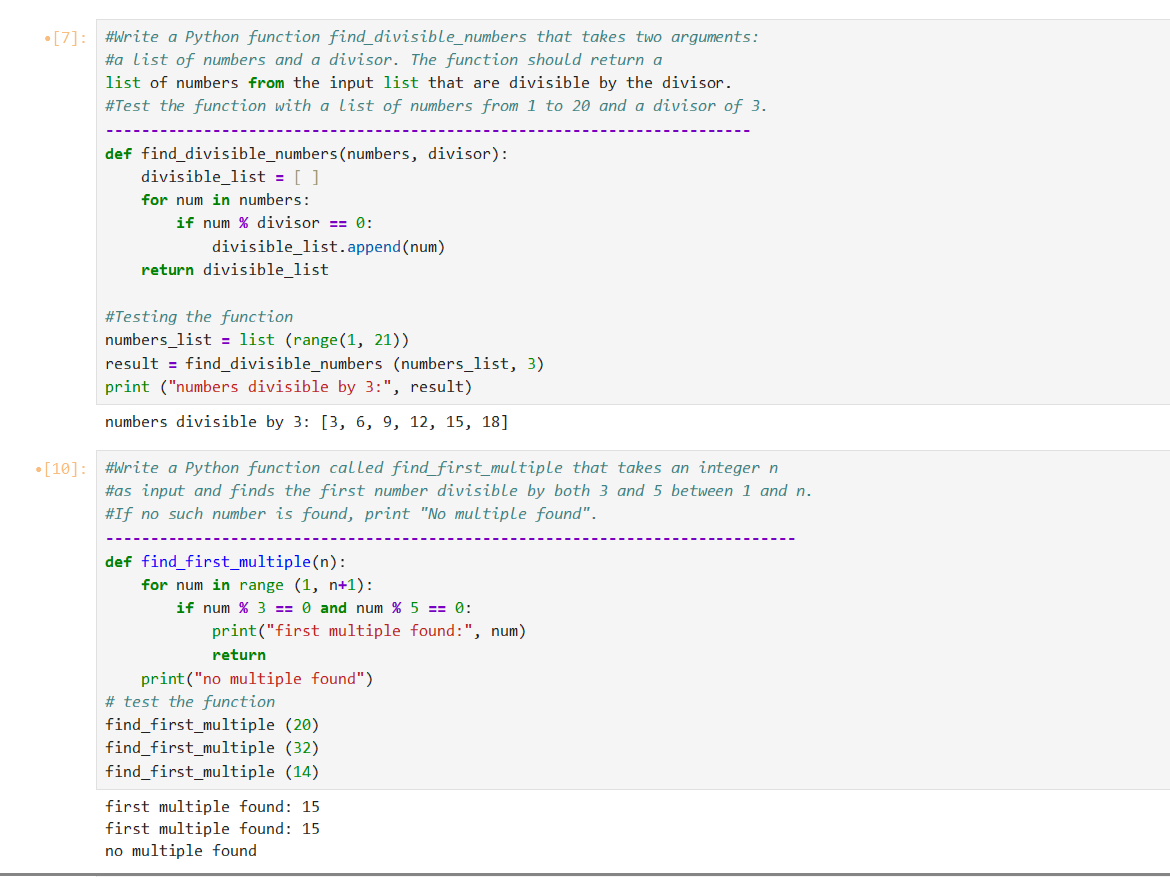Click comment '#Write a Python function called find_first_multiple'
This screenshot has height=877, width=1170.
tap(441, 468)
